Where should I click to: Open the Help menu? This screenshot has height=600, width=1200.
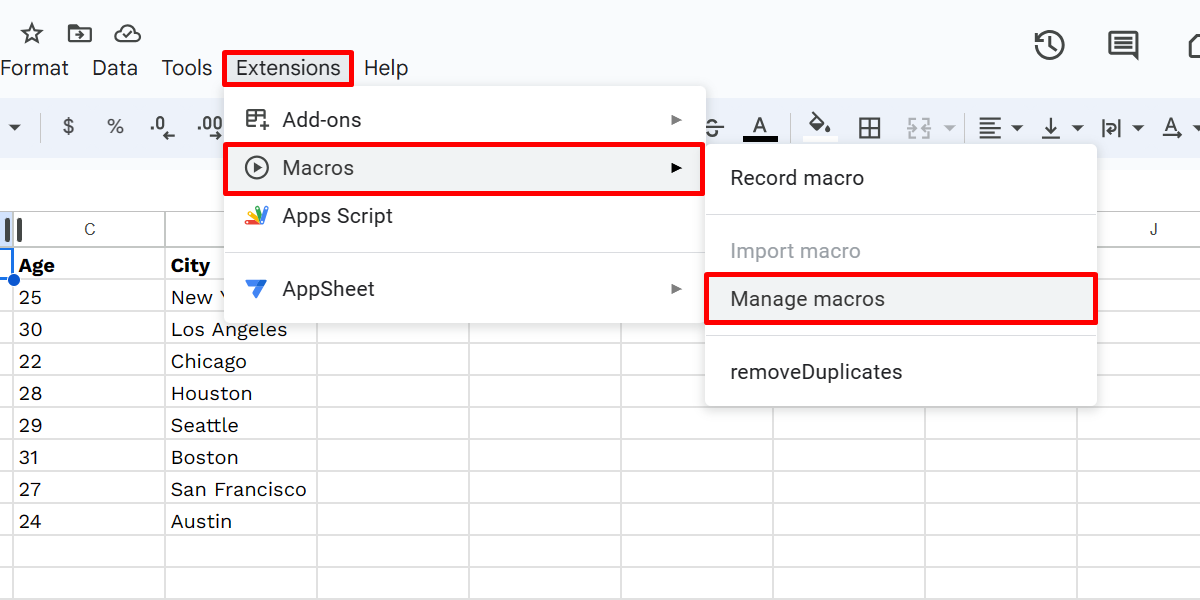pyautogui.click(x=386, y=68)
